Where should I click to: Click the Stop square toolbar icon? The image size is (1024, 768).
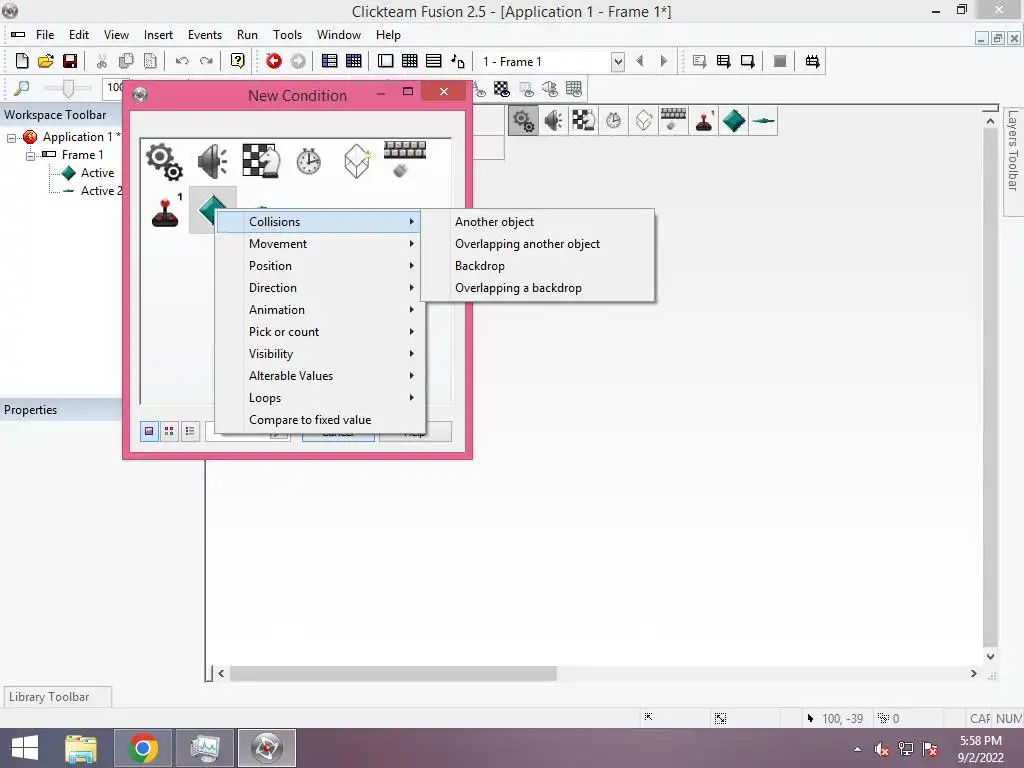pos(780,61)
